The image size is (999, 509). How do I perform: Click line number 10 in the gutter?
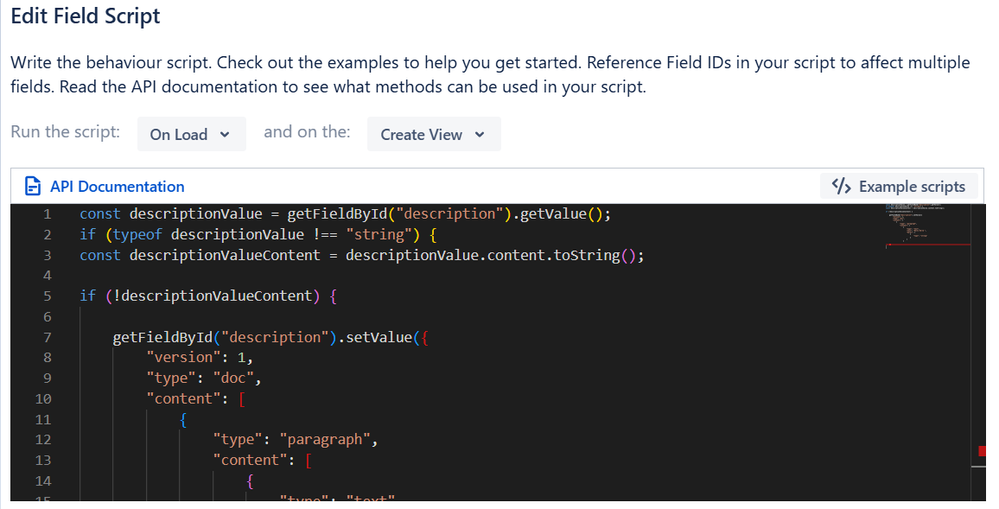43,399
